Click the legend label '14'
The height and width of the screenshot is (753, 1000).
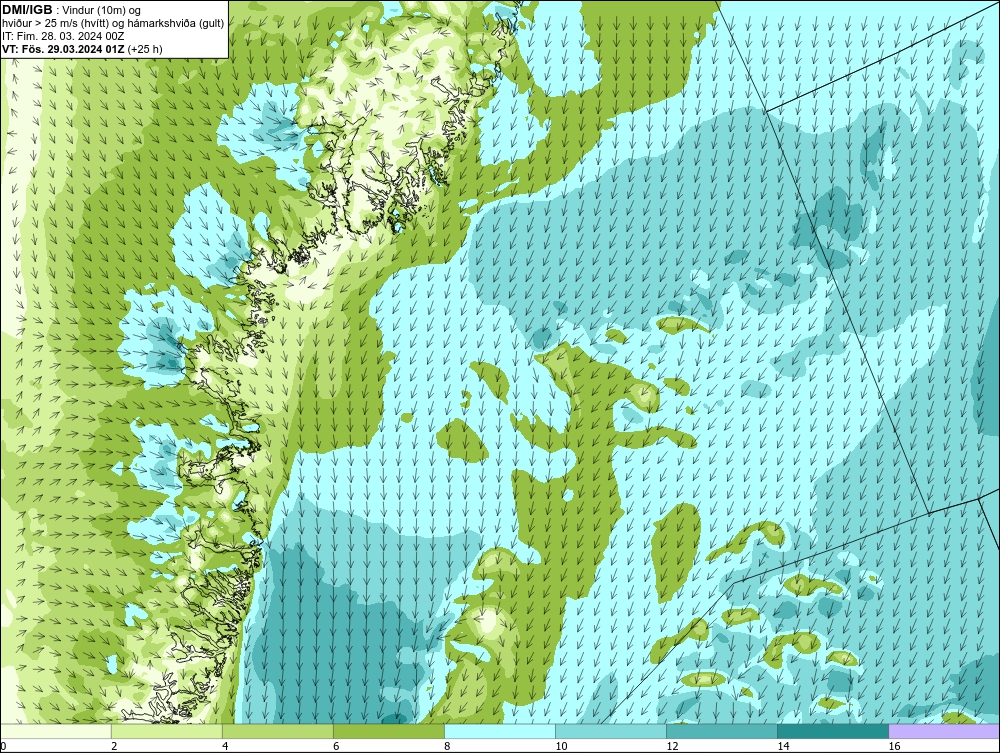[783, 746]
